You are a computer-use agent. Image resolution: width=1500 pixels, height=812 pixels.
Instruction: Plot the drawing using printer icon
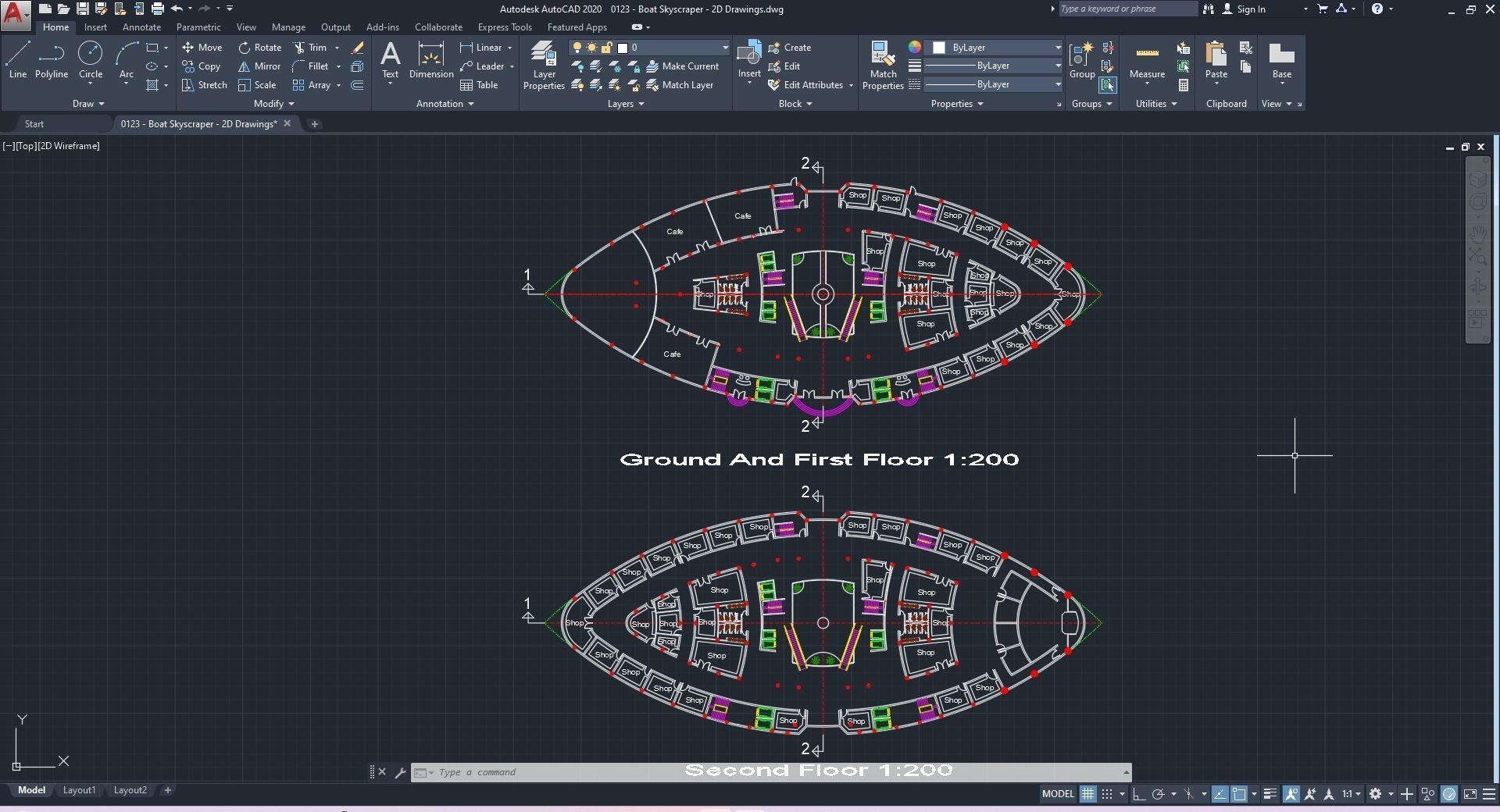click(157, 9)
